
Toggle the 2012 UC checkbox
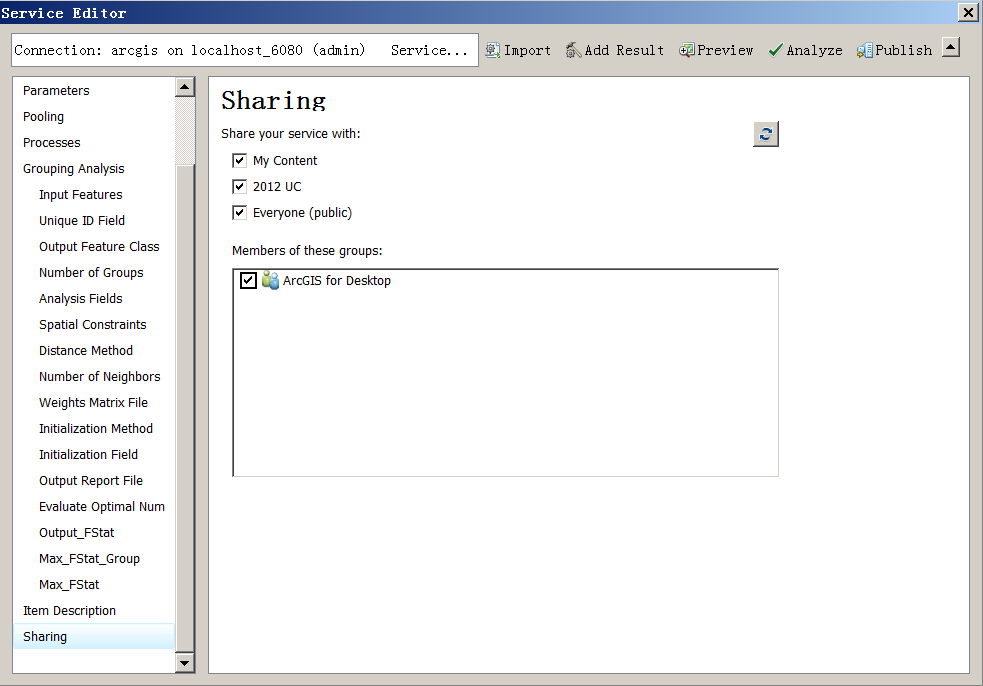[x=239, y=186]
